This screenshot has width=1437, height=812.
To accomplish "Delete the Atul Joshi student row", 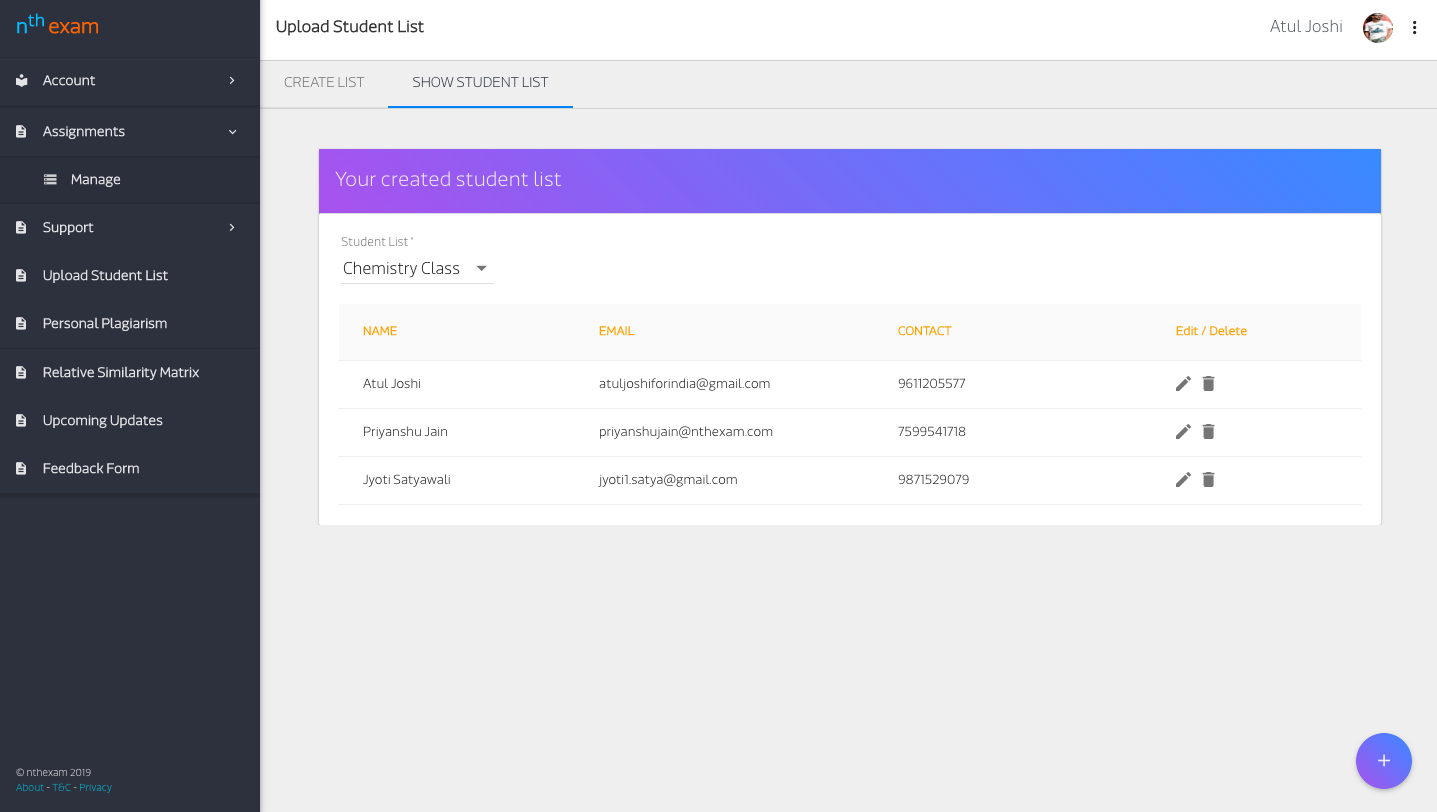I will tap(1208, 384).
